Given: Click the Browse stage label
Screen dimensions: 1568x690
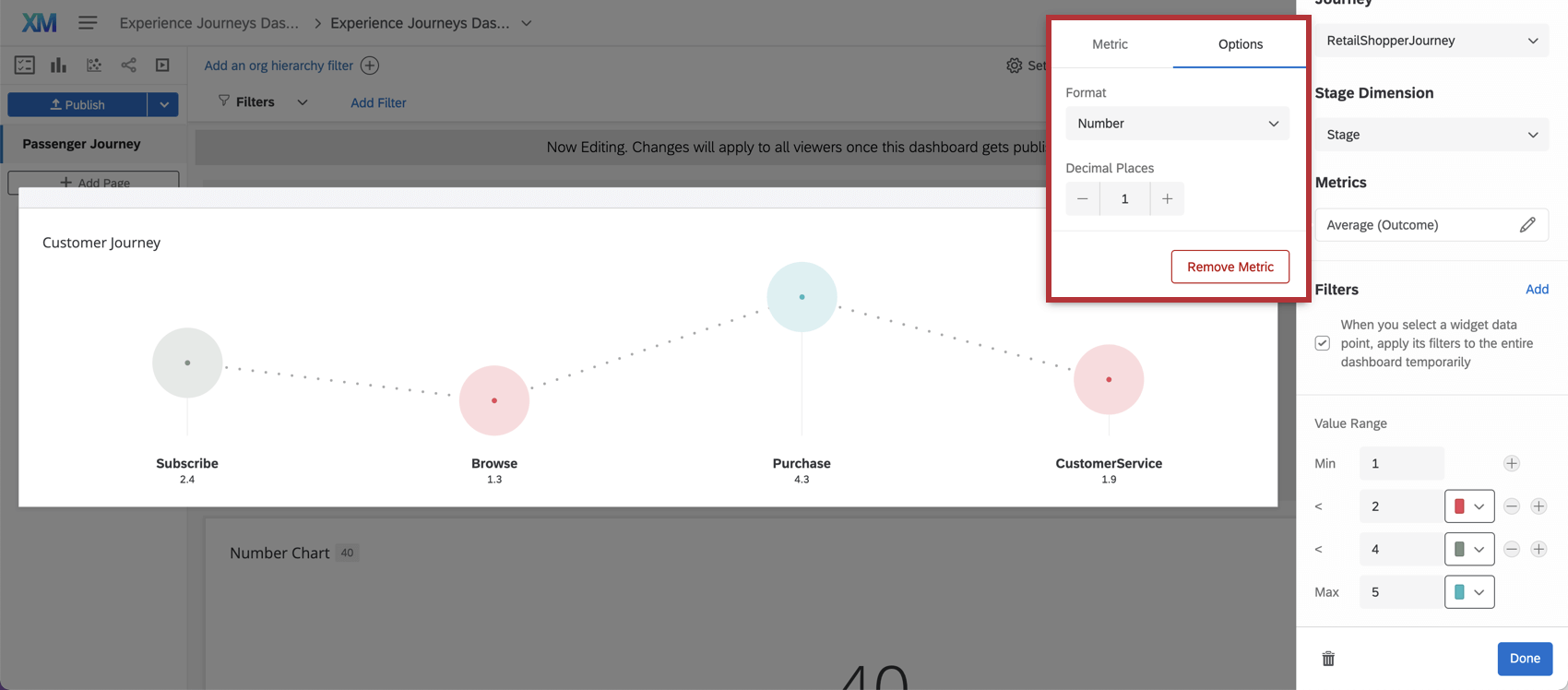Looking at the screenshot, I should 494,463.
